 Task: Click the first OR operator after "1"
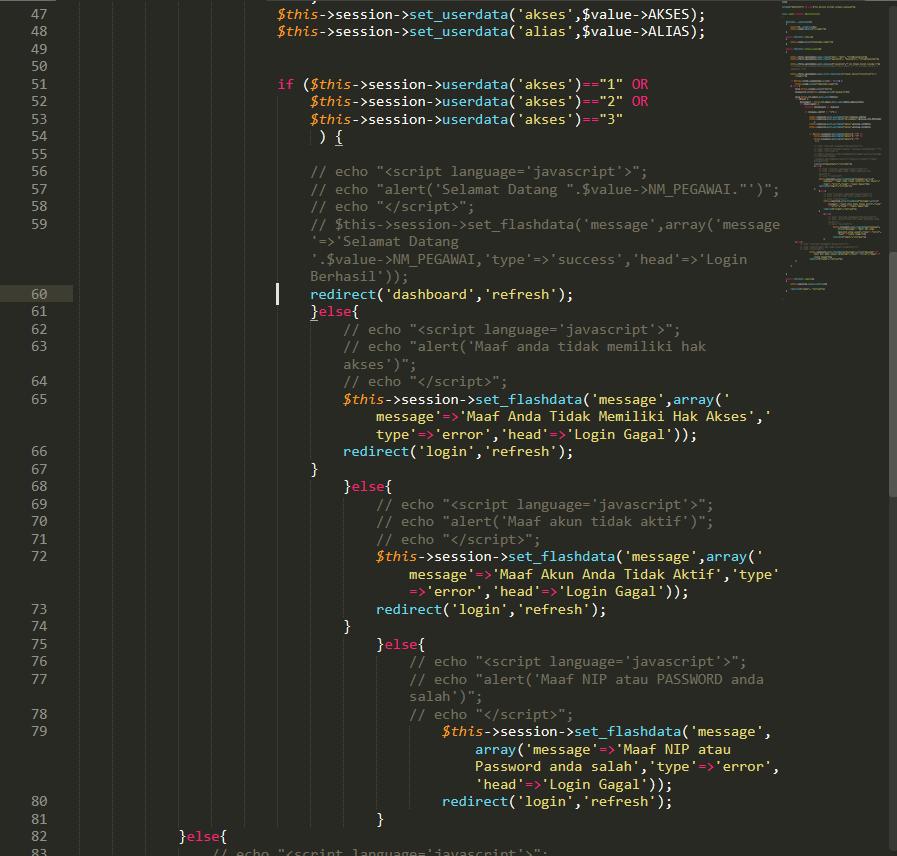640,84
